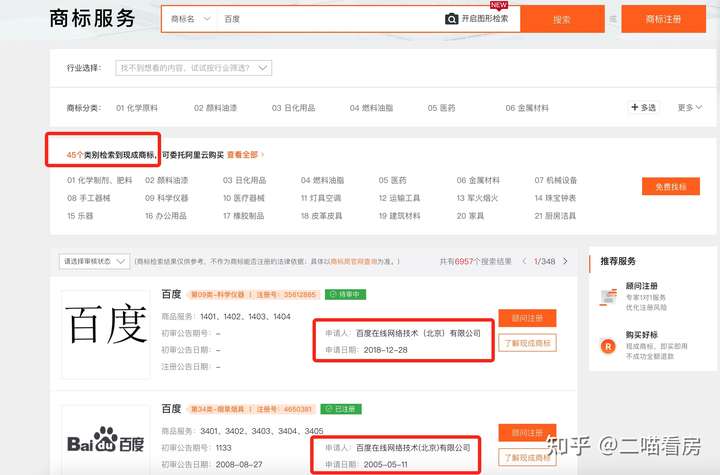The width and height of the screenshot is (720, 475).
Task: Select 13 军火烟火 ready-made category
Action: pos(477,198)
